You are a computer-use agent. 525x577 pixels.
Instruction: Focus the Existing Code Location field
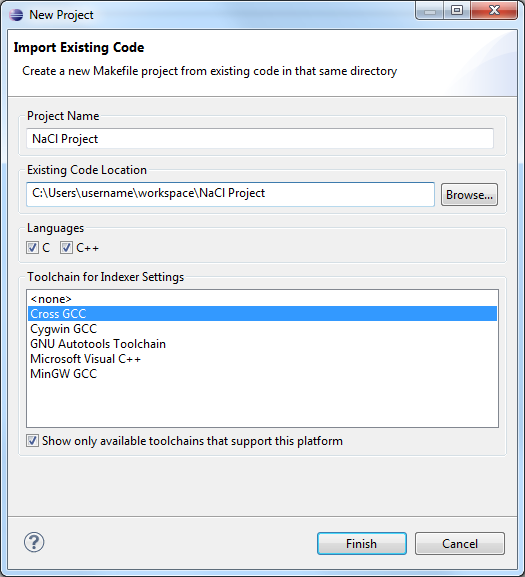pyautogui.click(x=230, y=194)
